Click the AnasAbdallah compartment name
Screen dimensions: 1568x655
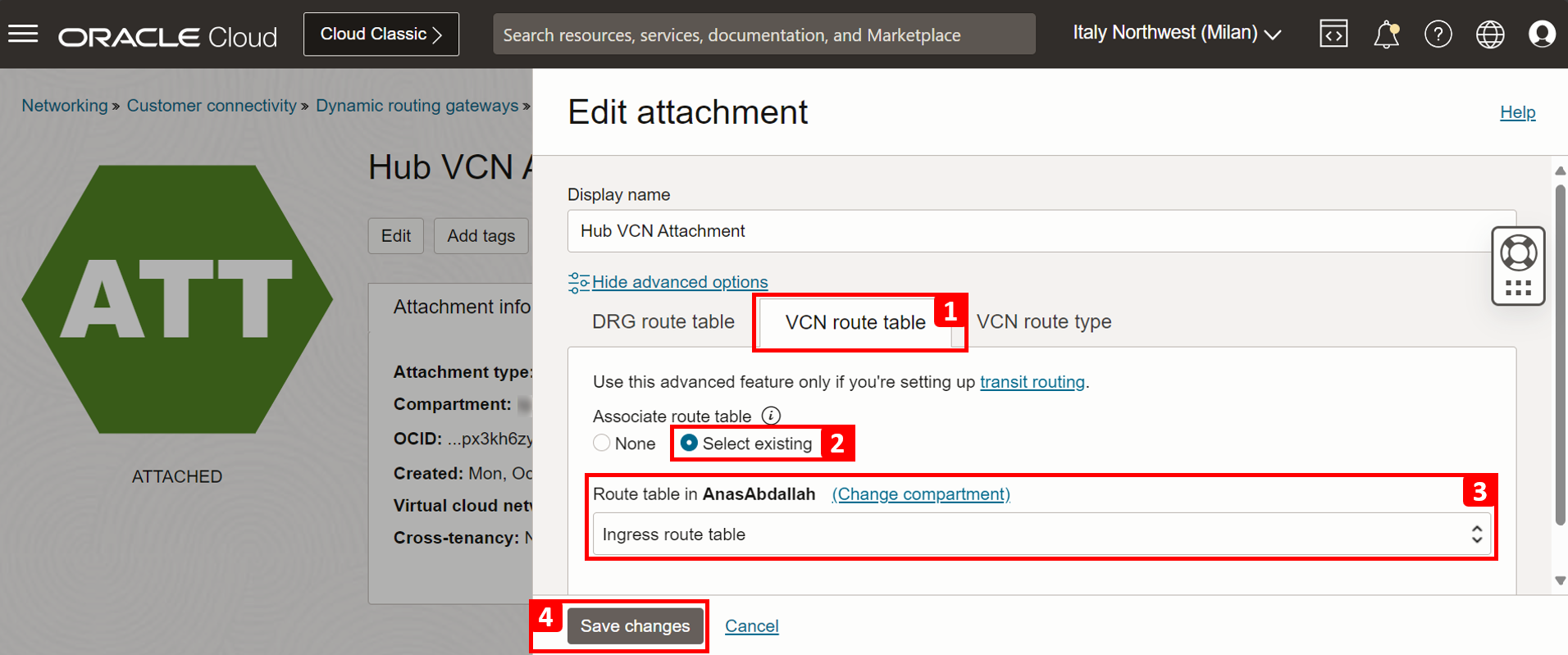point(759,494)
